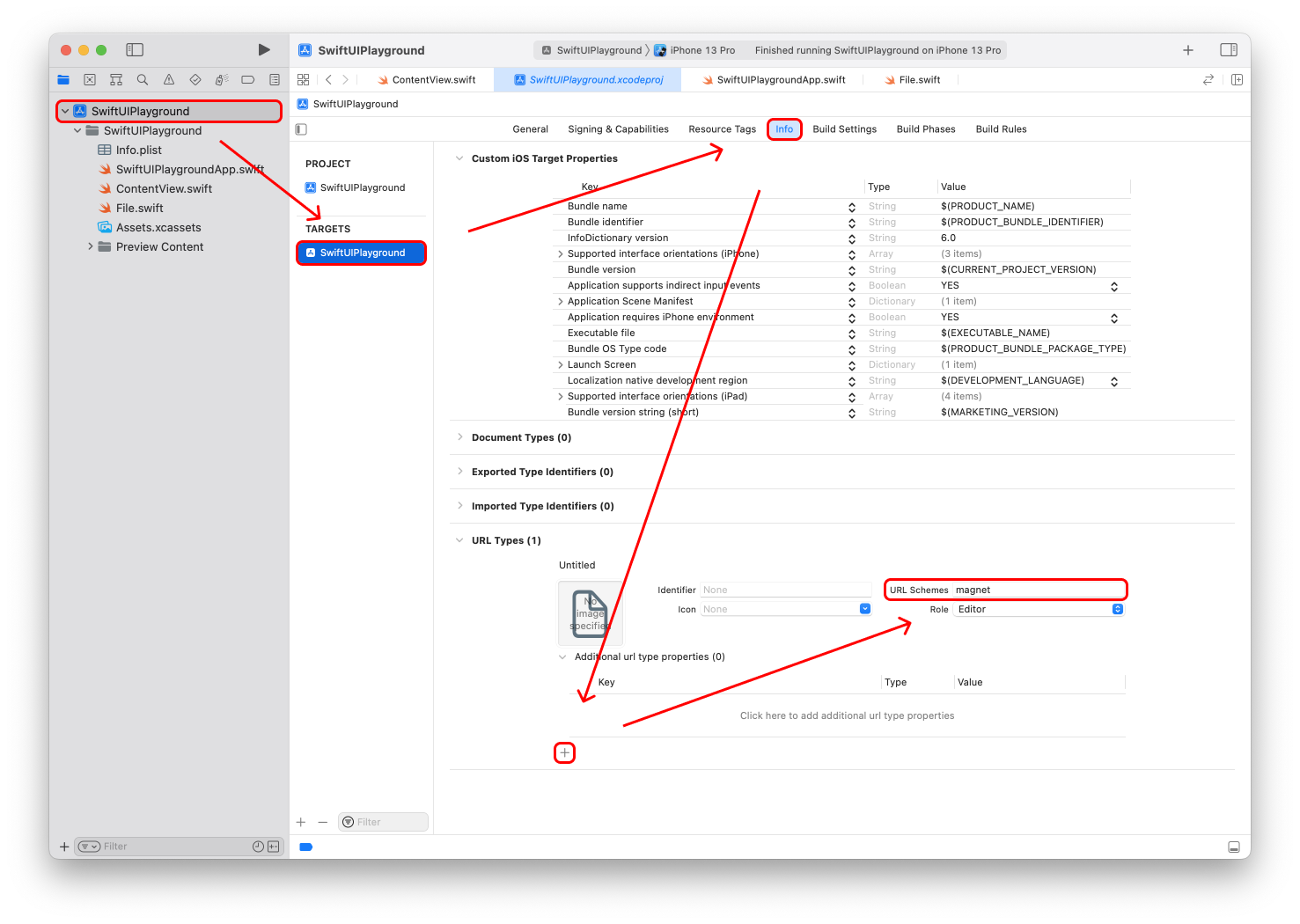Expand Launch Screen row
This screenshot has height=924, width=1300.
click(561, 365)
